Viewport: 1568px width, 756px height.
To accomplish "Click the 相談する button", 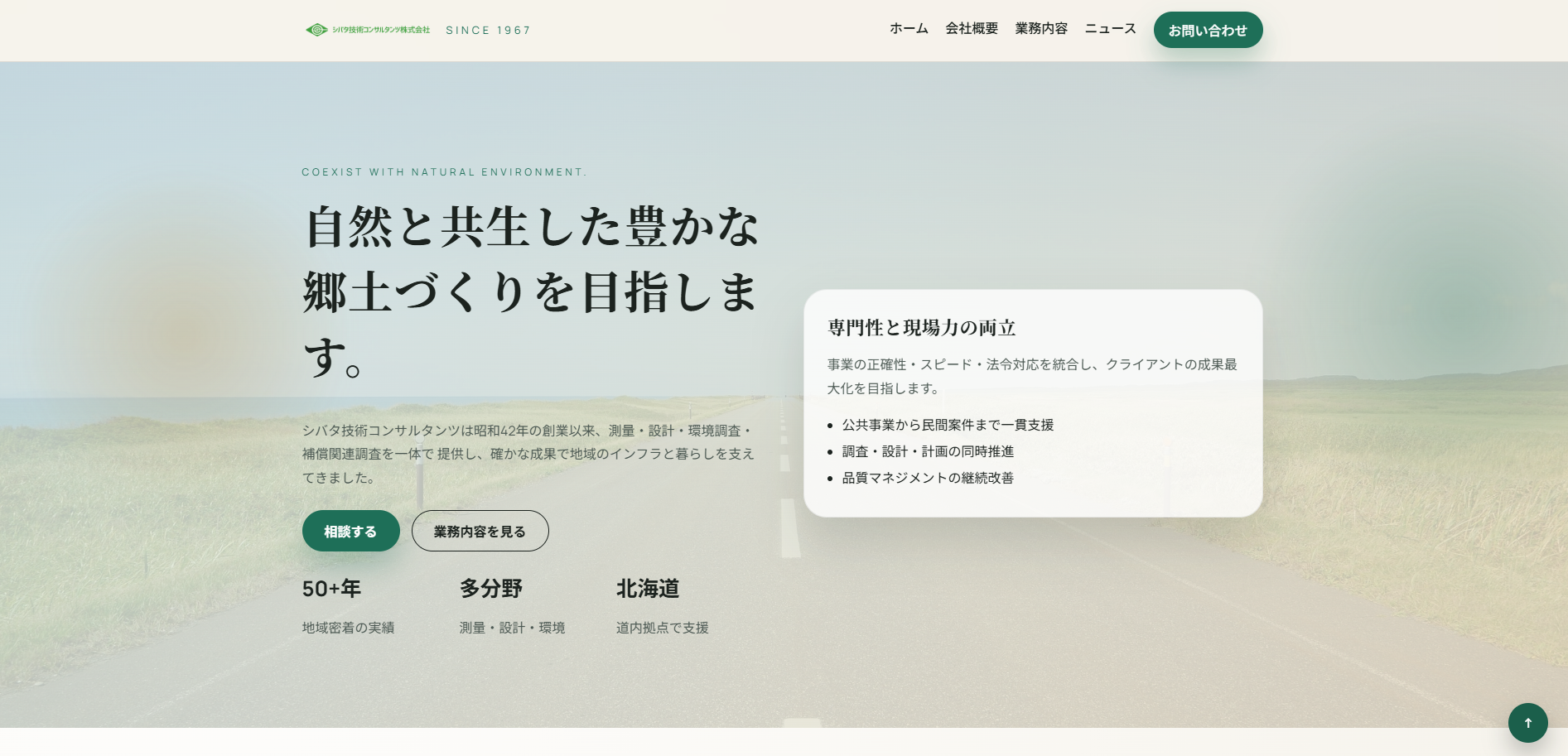I will tap(350, 531).
